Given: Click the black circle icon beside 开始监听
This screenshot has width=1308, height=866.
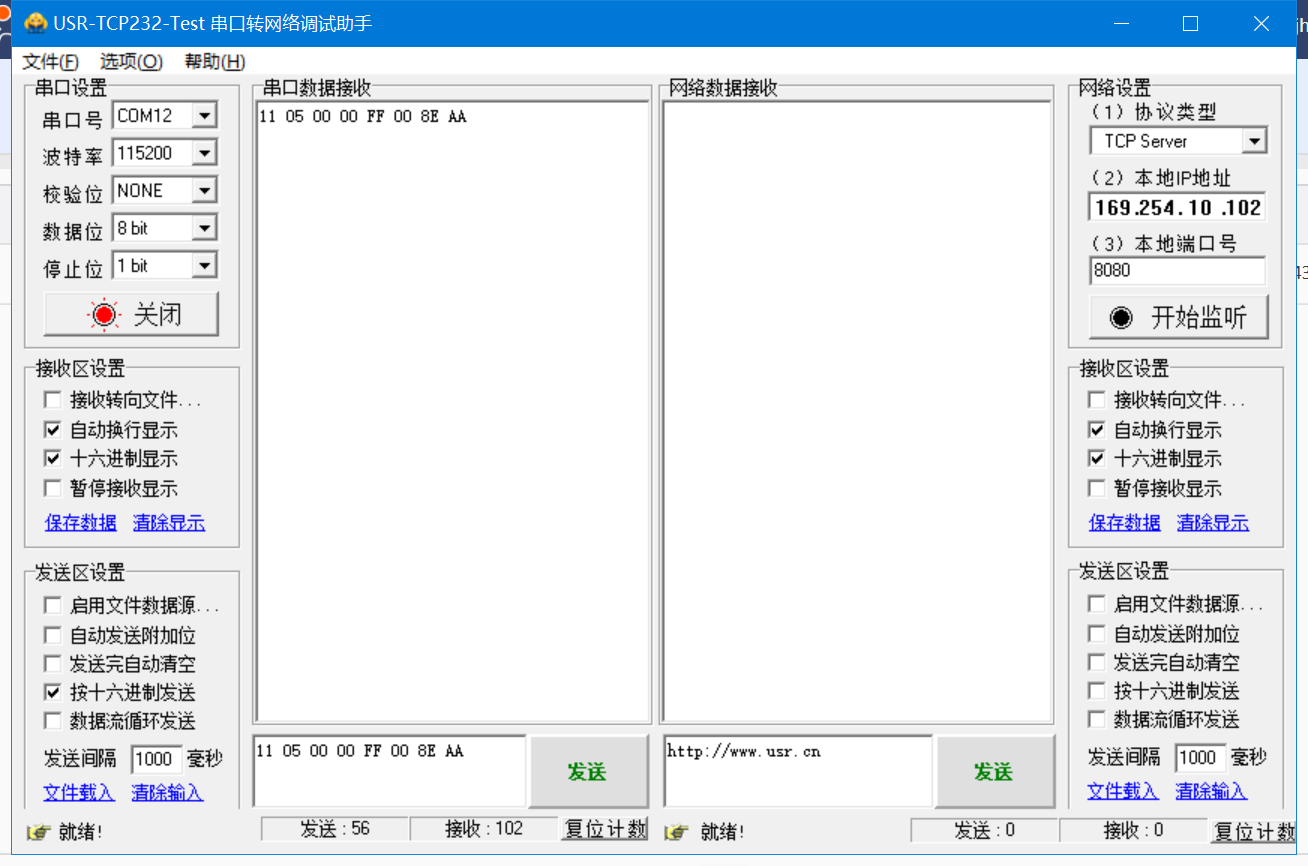Looking at the screenshot, I should click(1121, 318).
